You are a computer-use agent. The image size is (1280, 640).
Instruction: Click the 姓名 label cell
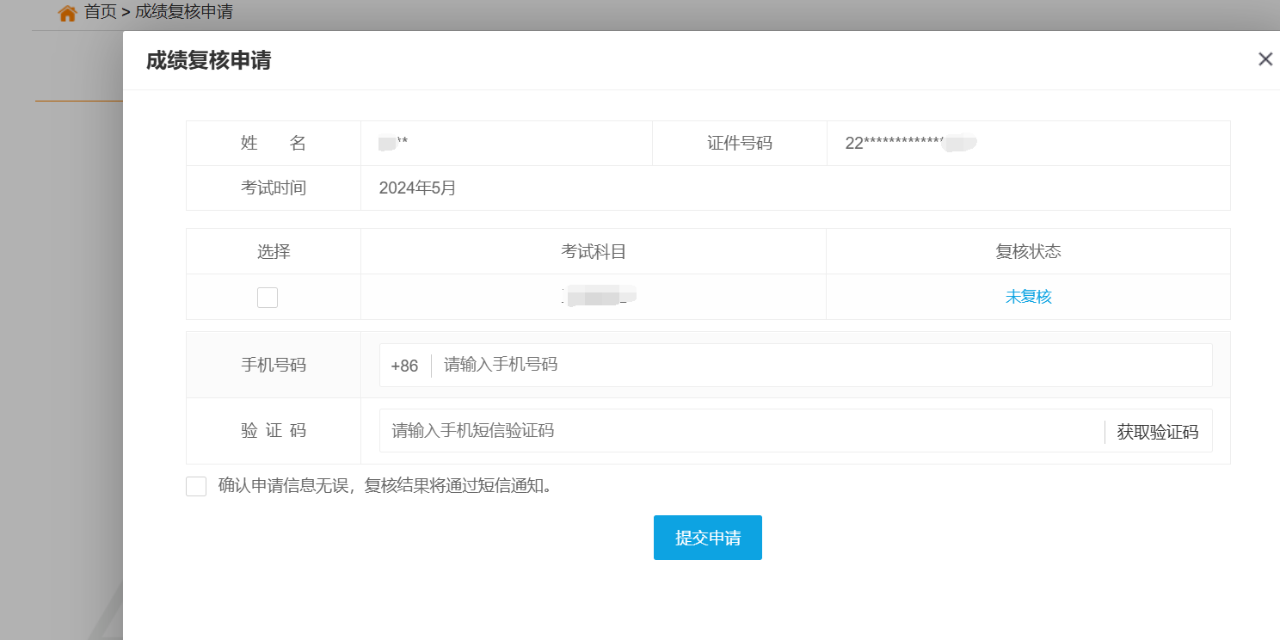(273, 143)
